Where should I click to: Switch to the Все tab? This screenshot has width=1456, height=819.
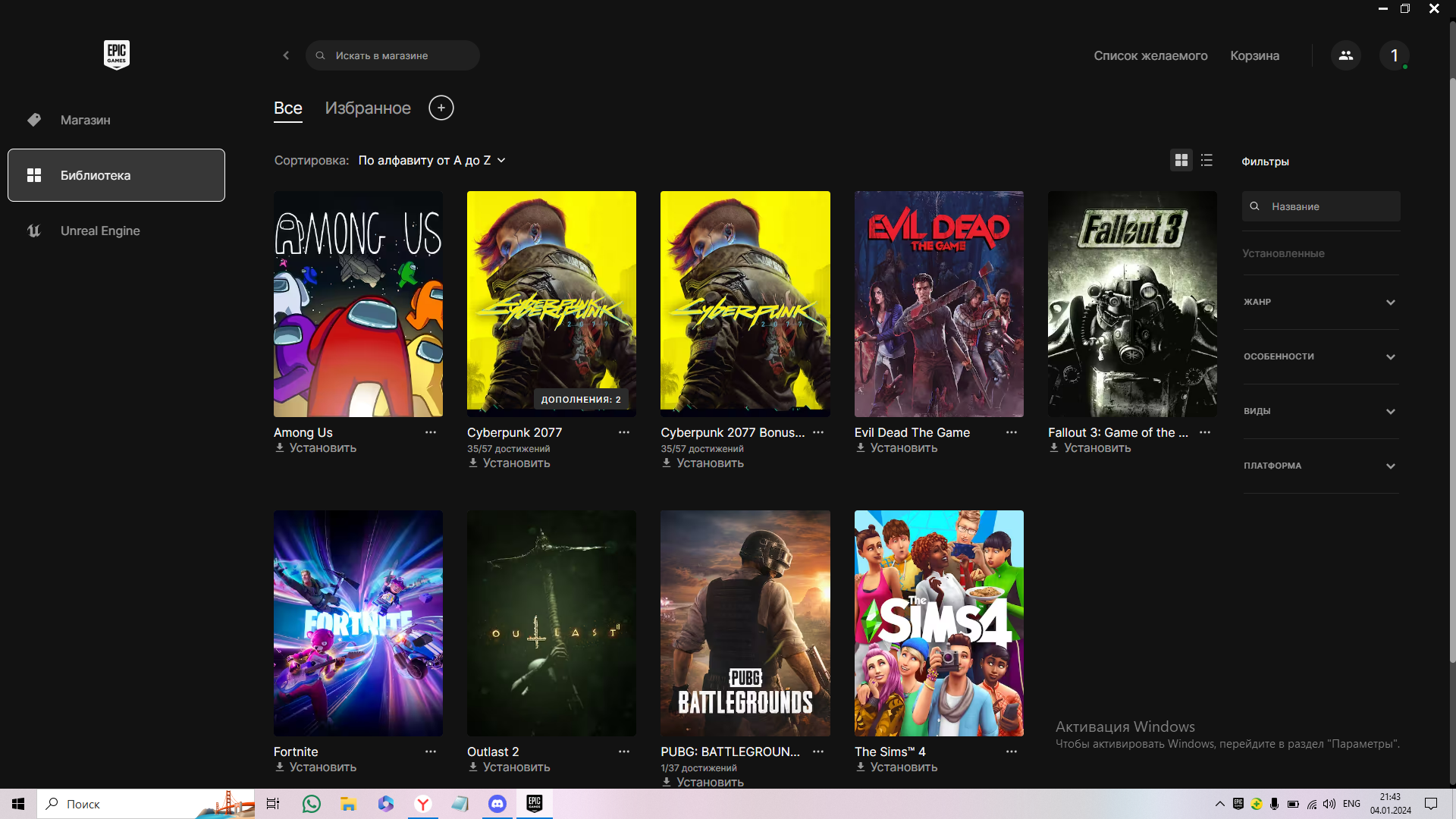[x=288, y=108]
